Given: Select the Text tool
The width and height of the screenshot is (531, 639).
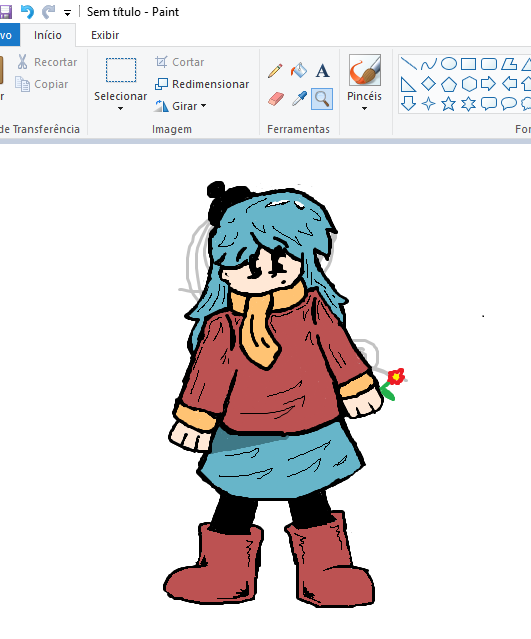Looking at the screenshot, I should (x=322, y=71).
